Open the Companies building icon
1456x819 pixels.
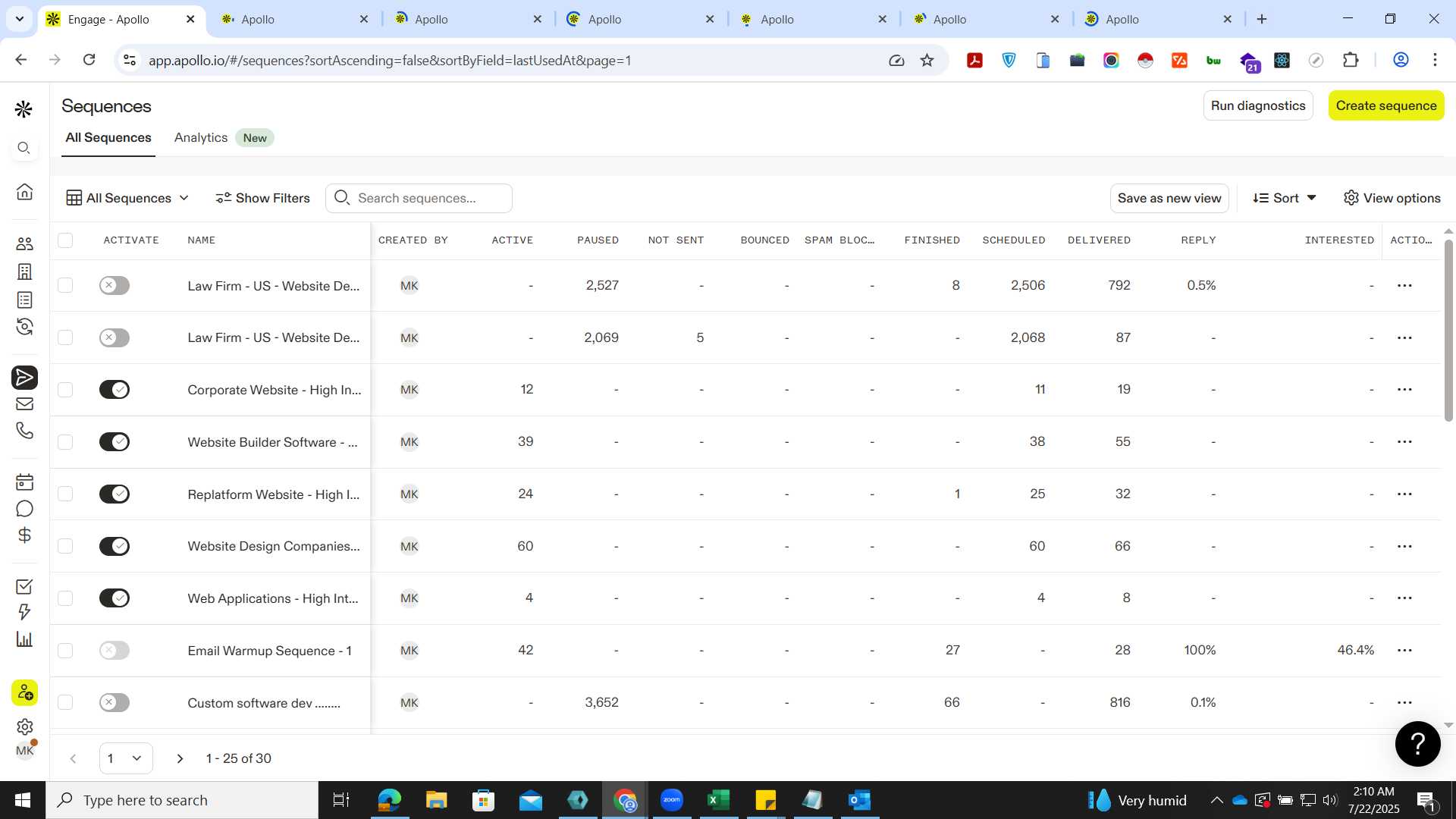click(x=24, y=271)
